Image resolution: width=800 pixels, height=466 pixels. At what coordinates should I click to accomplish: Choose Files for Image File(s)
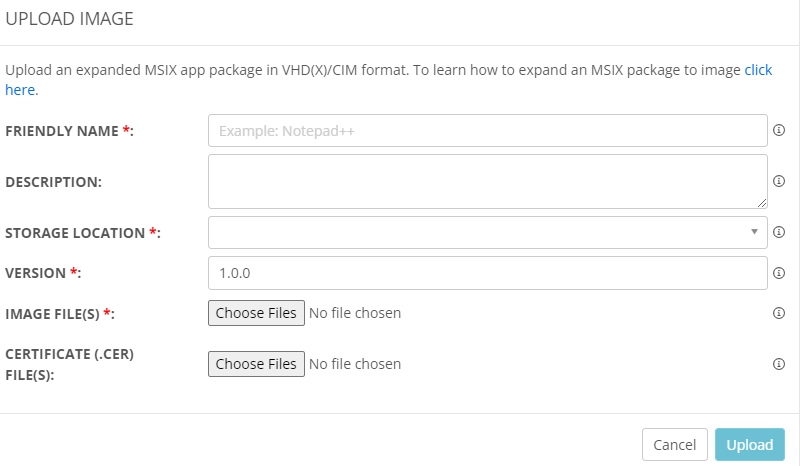point(256,313)
